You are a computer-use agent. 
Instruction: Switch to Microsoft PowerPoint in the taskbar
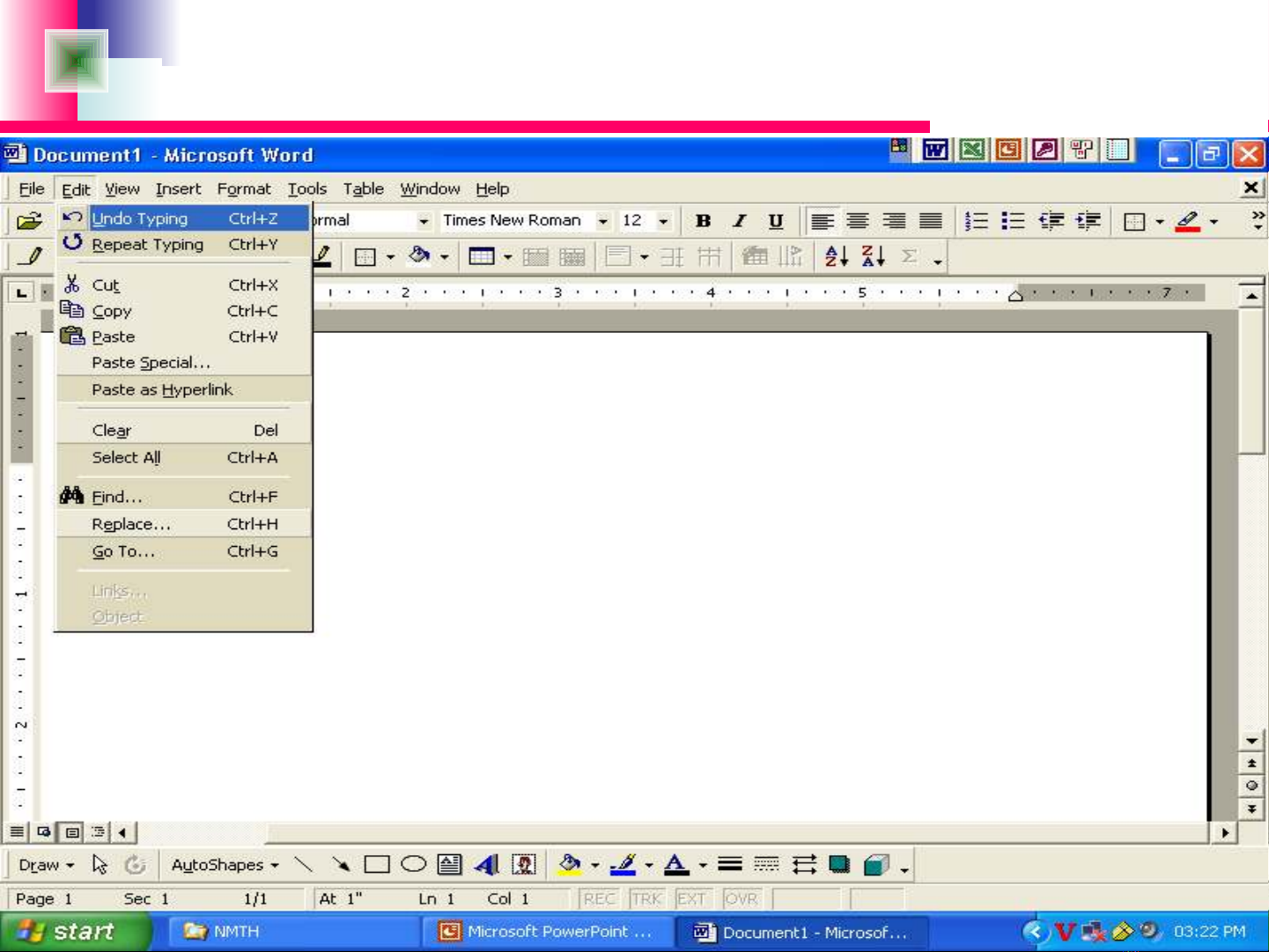[547, 932]
